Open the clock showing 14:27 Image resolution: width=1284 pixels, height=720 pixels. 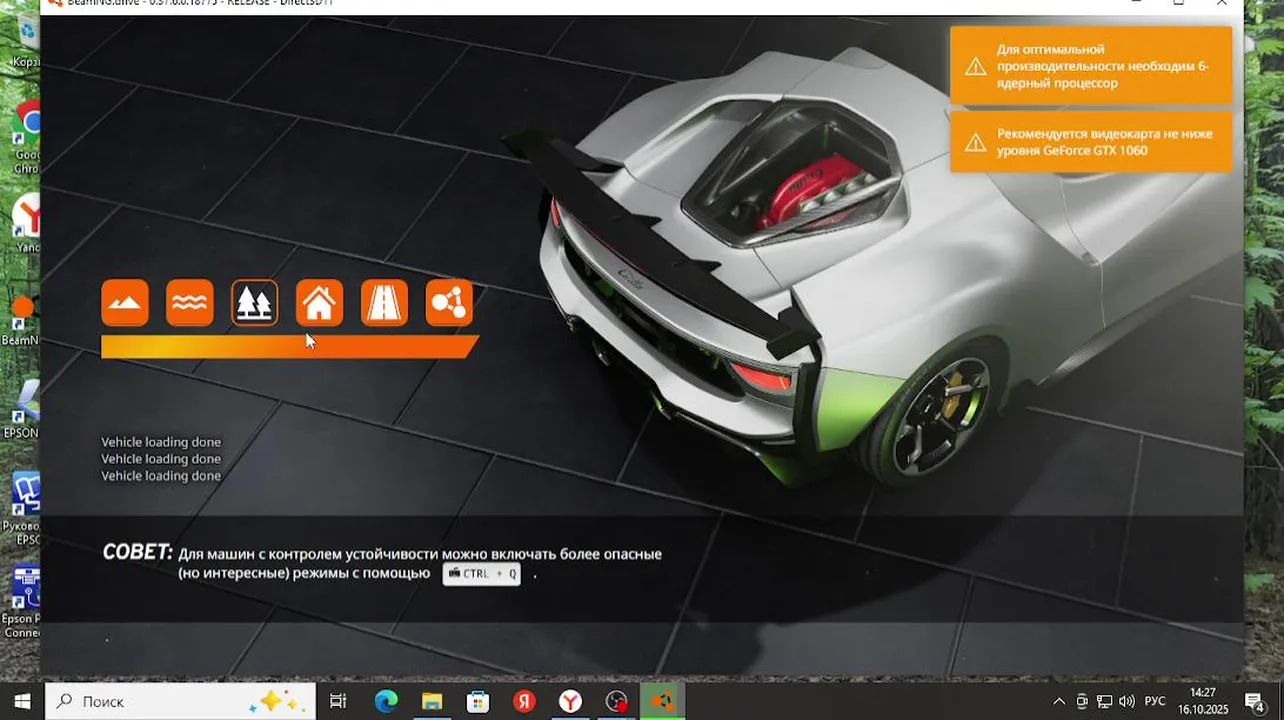pos(1204,701)
